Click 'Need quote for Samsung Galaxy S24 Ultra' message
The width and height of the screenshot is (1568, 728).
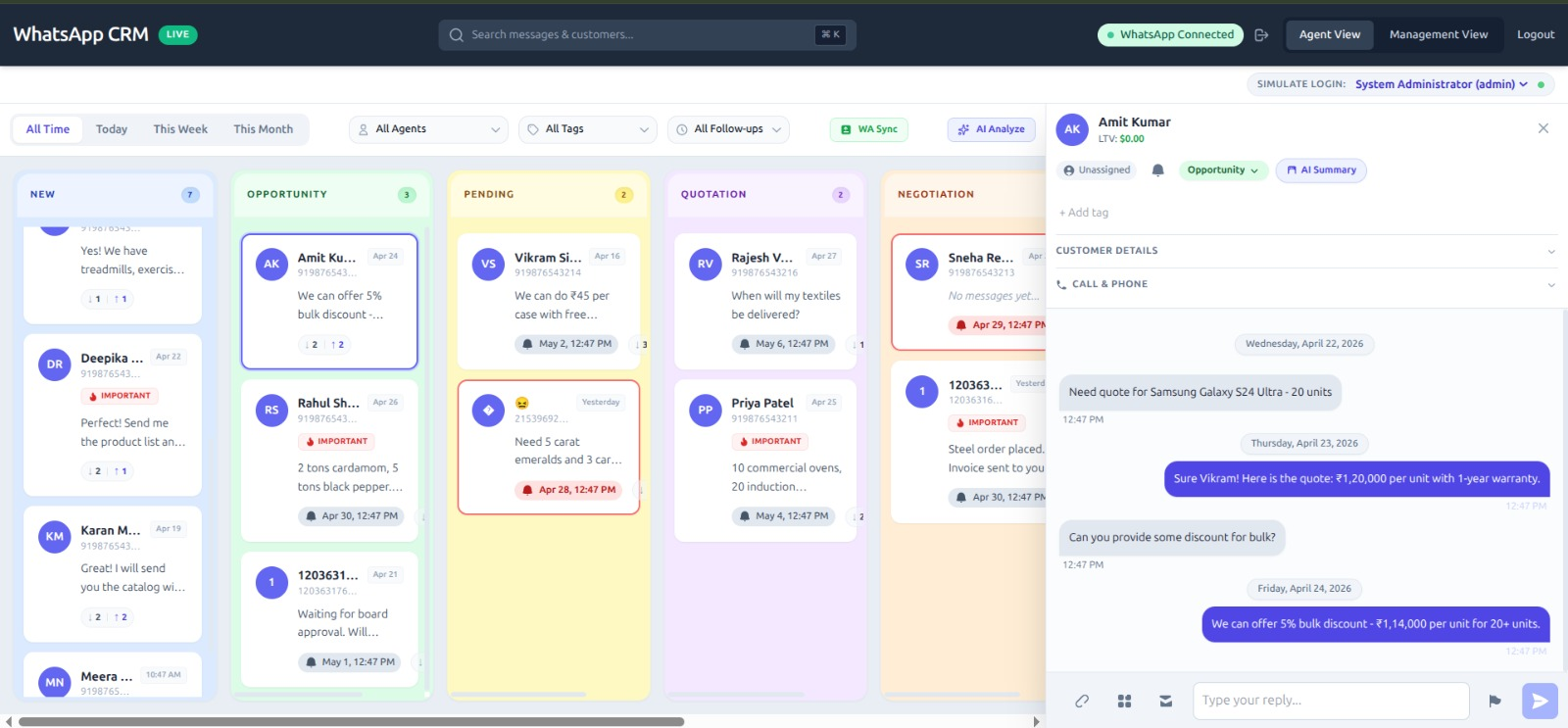tap(1200, 392)
